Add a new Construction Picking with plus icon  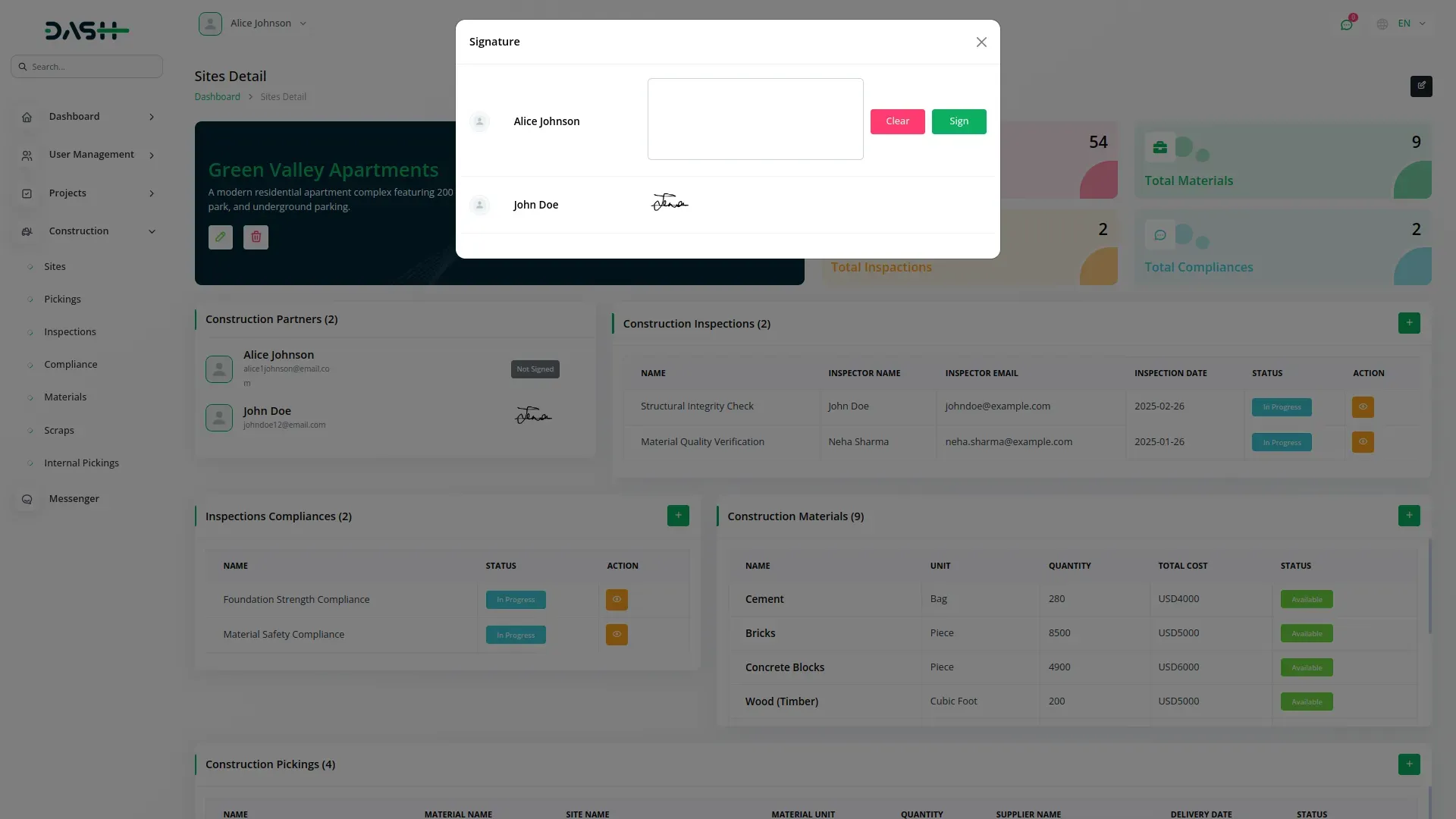1409,764
